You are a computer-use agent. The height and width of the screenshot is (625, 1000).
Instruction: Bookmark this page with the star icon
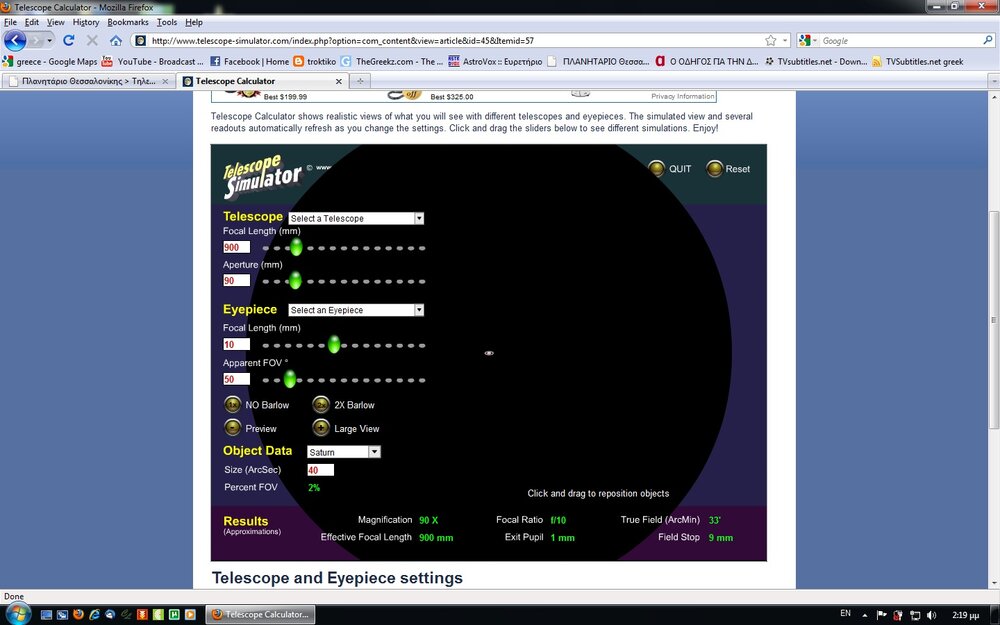point(770,41)
